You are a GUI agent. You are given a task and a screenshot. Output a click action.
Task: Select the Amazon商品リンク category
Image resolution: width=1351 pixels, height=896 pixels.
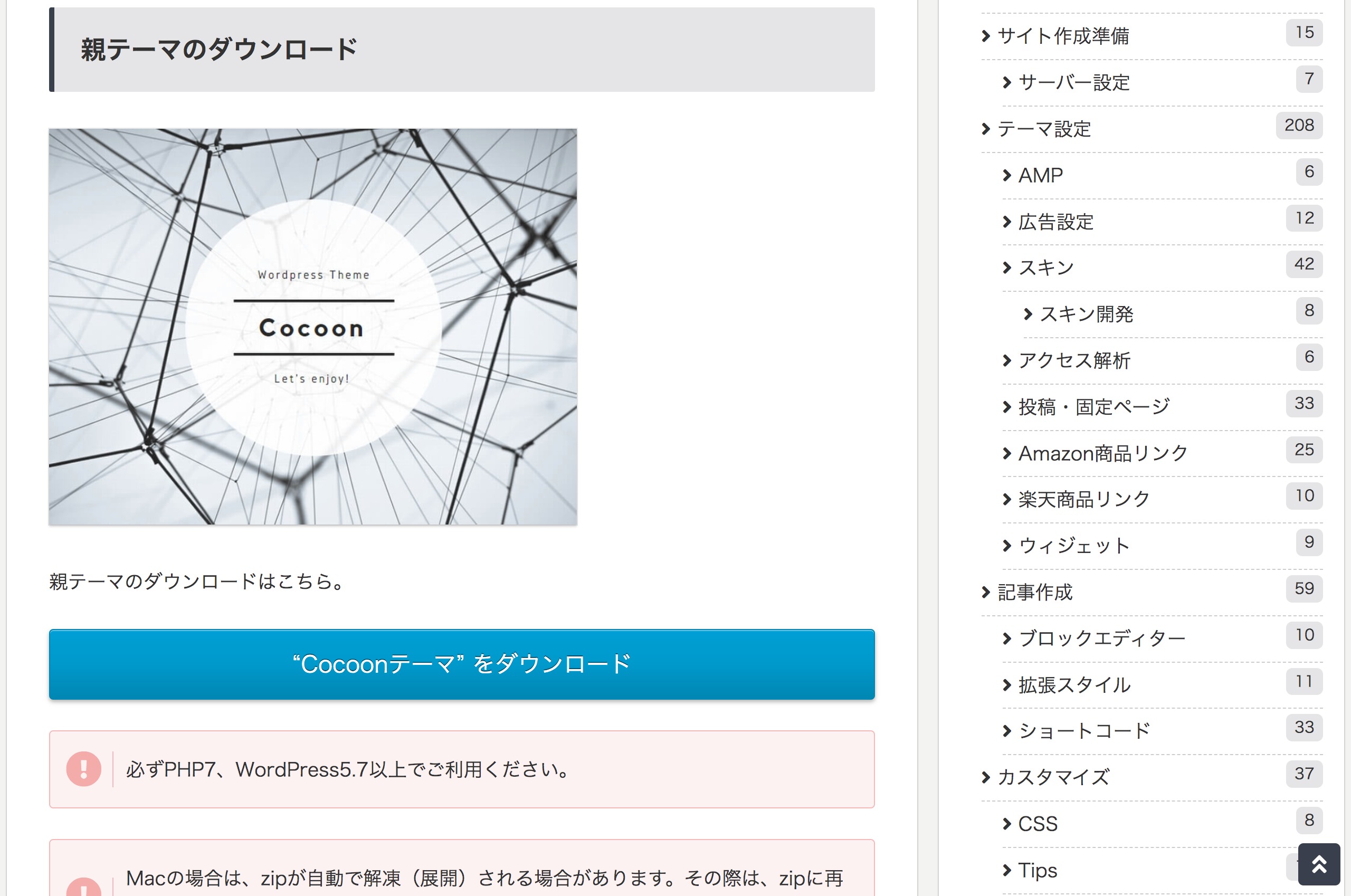pyautogui.click(x=1102, y=453)
